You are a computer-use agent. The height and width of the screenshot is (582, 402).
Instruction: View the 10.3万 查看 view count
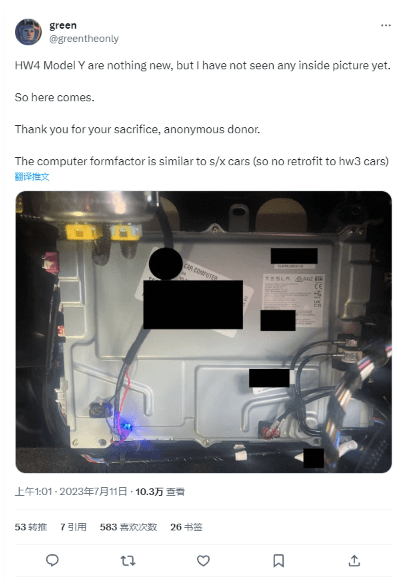pos(160,492)
